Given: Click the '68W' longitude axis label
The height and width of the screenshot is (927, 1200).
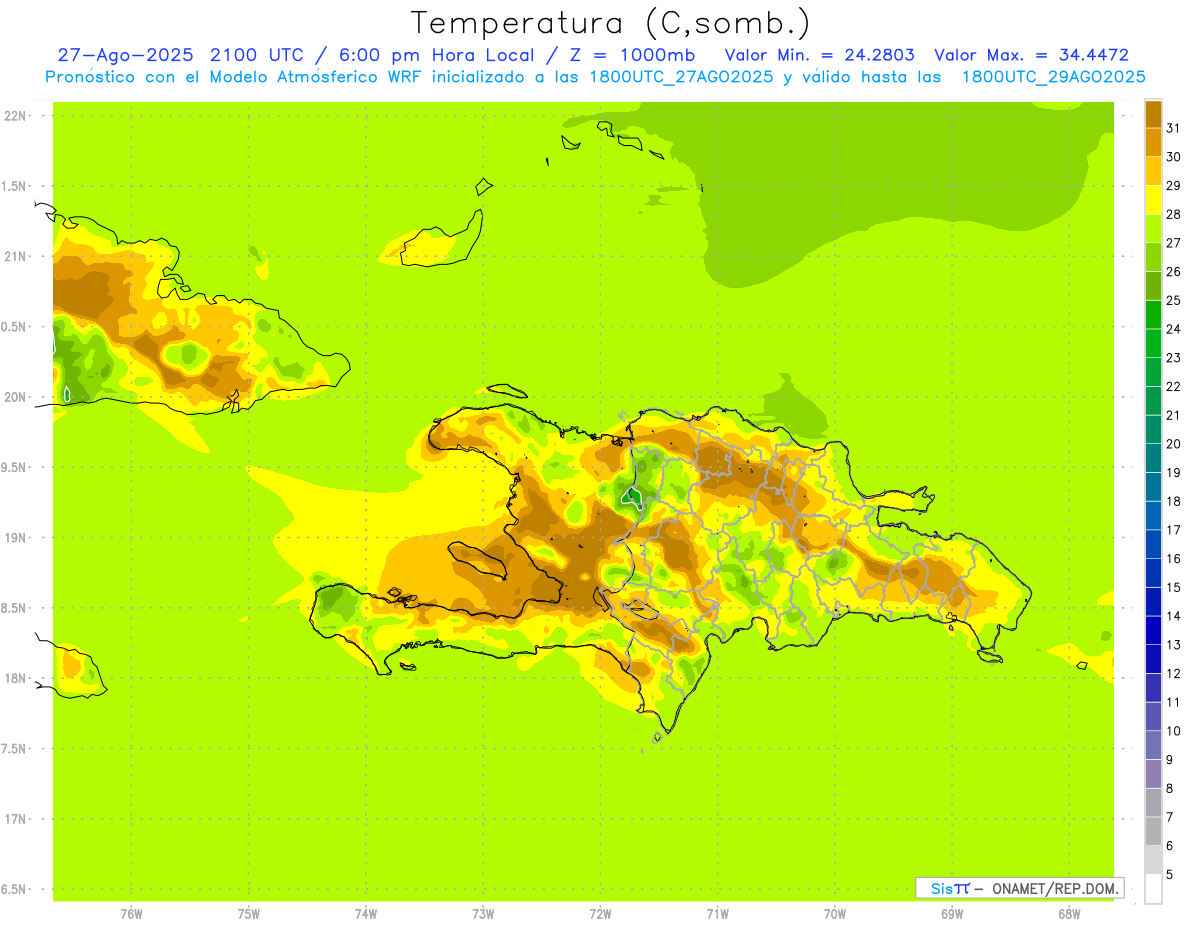Looking at the screenshot, I should (1069, 913).
